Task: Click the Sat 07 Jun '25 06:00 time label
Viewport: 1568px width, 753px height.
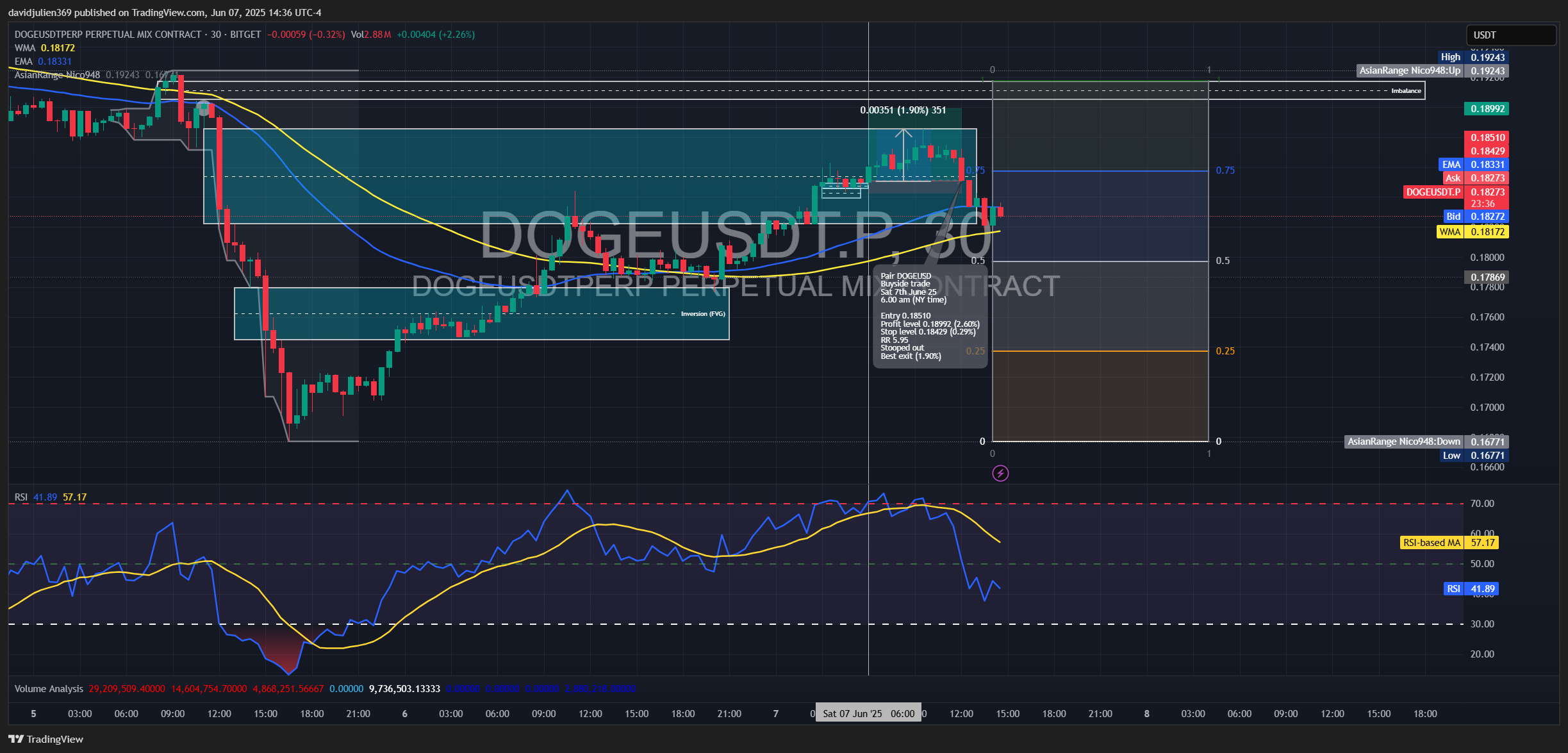Action: pyautogui.click(x=868, y=713)
